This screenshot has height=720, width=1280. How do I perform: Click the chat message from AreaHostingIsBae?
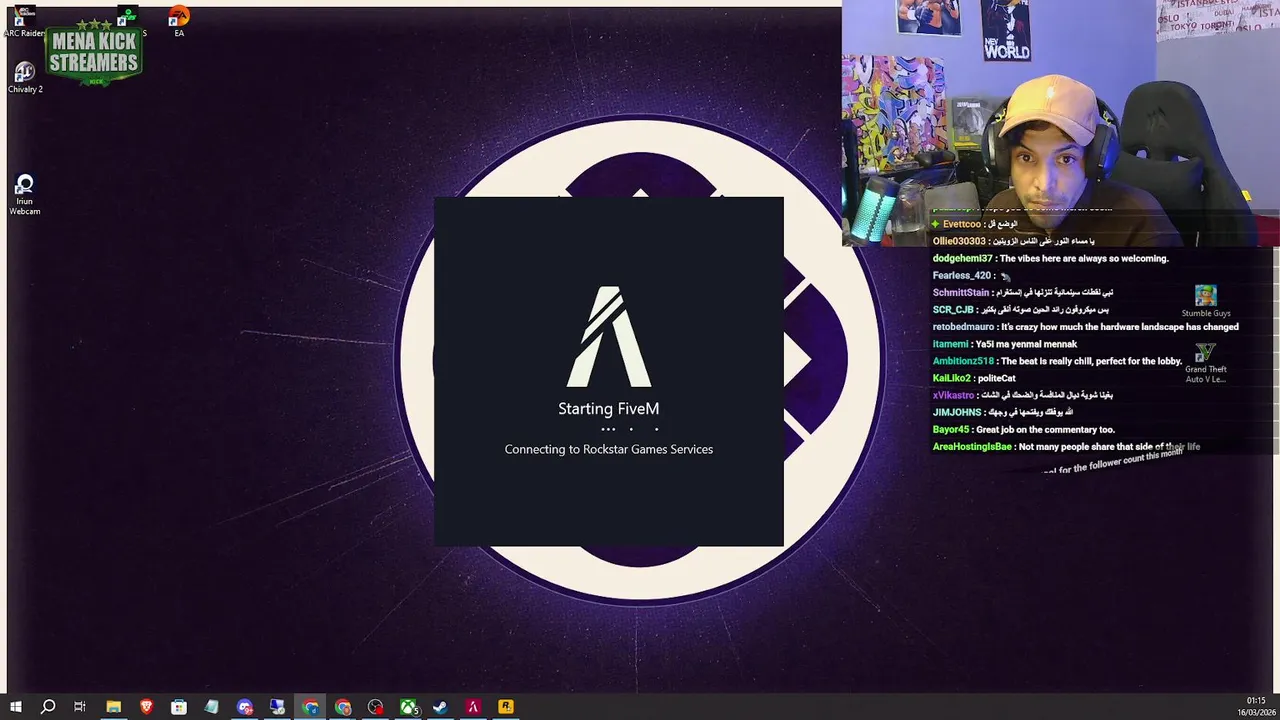click(x=1066, y=447)
